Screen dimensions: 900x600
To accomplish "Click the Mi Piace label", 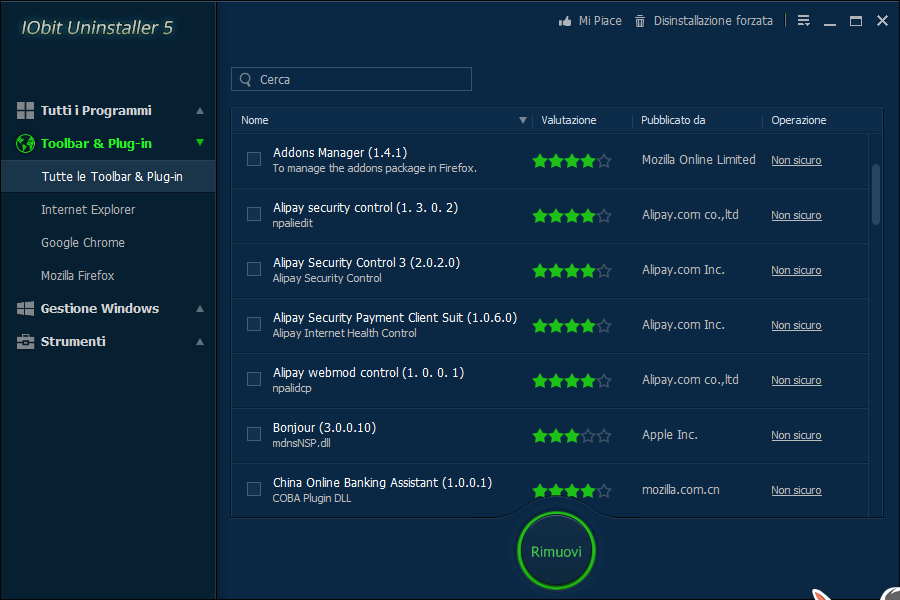I will point(600,21).
